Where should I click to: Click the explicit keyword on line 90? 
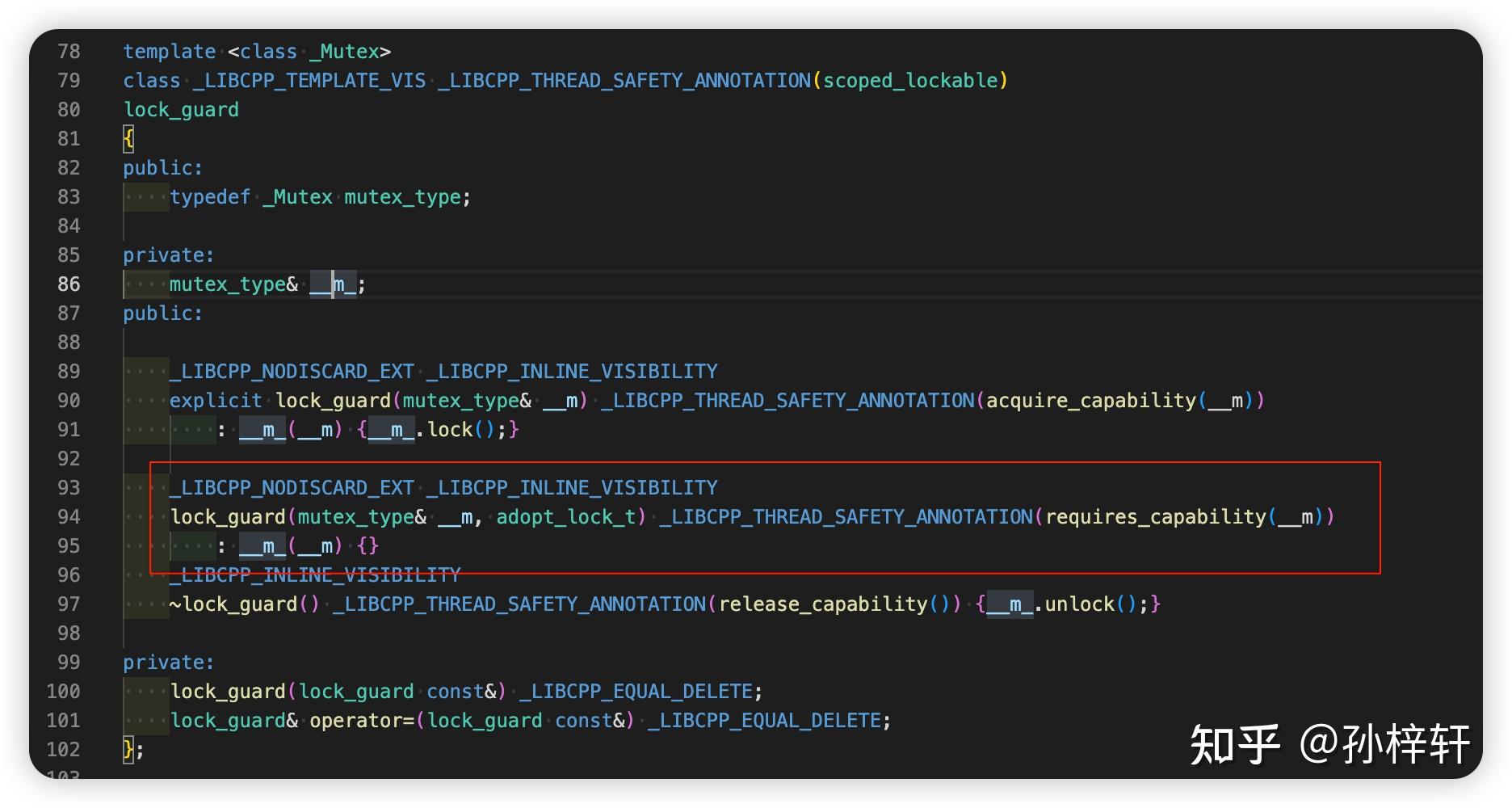[x=216, y=401]
